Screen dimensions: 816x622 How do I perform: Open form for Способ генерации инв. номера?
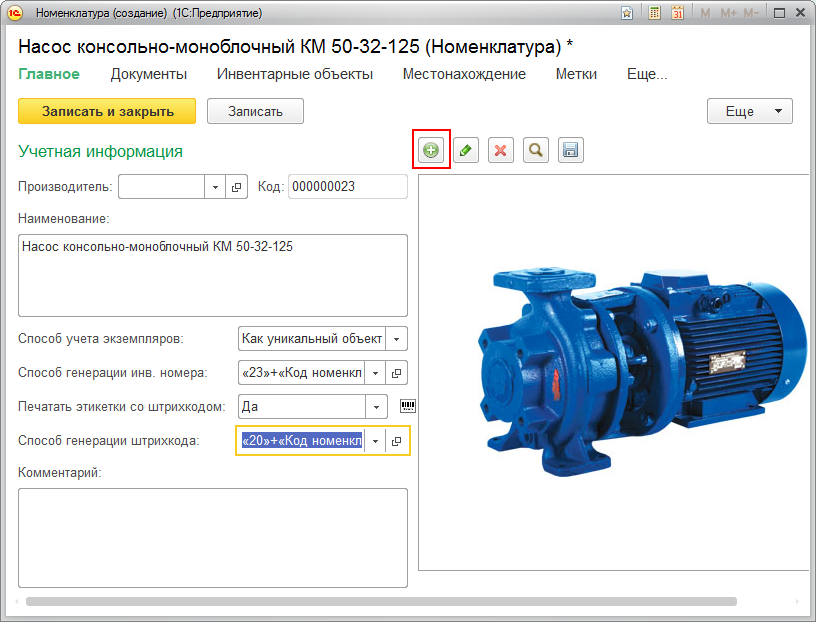pos(397,373)
